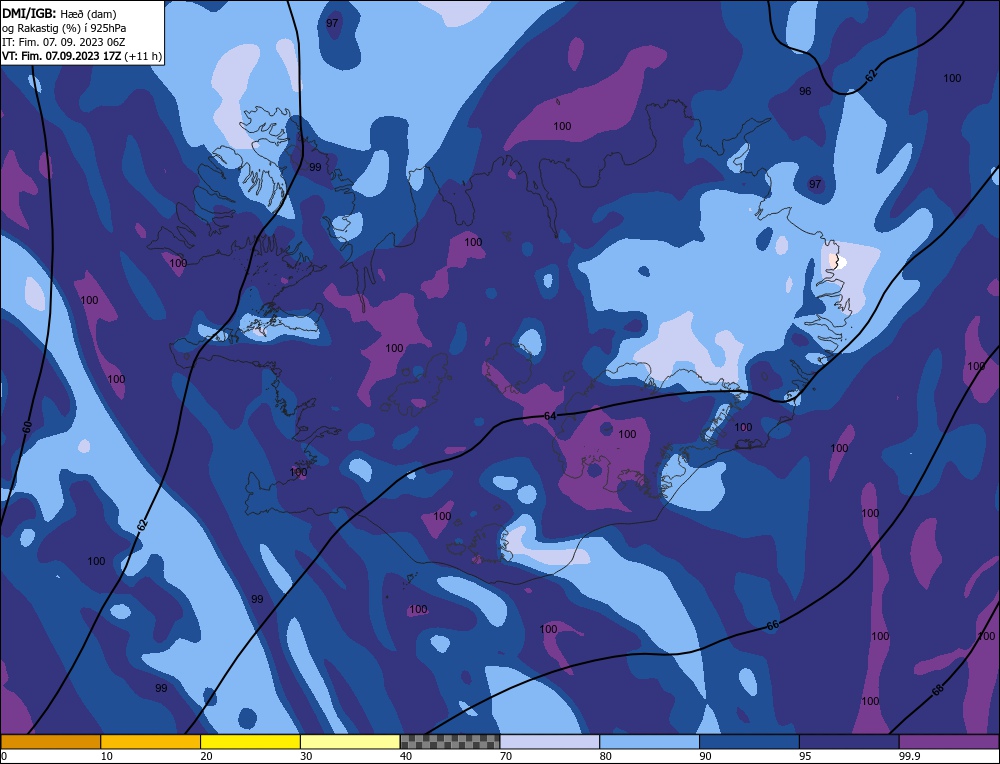The height and width of the screenshot is (764, 1000).
Task: Click the '60' contour line label
Action: click(x=27, y=427)
